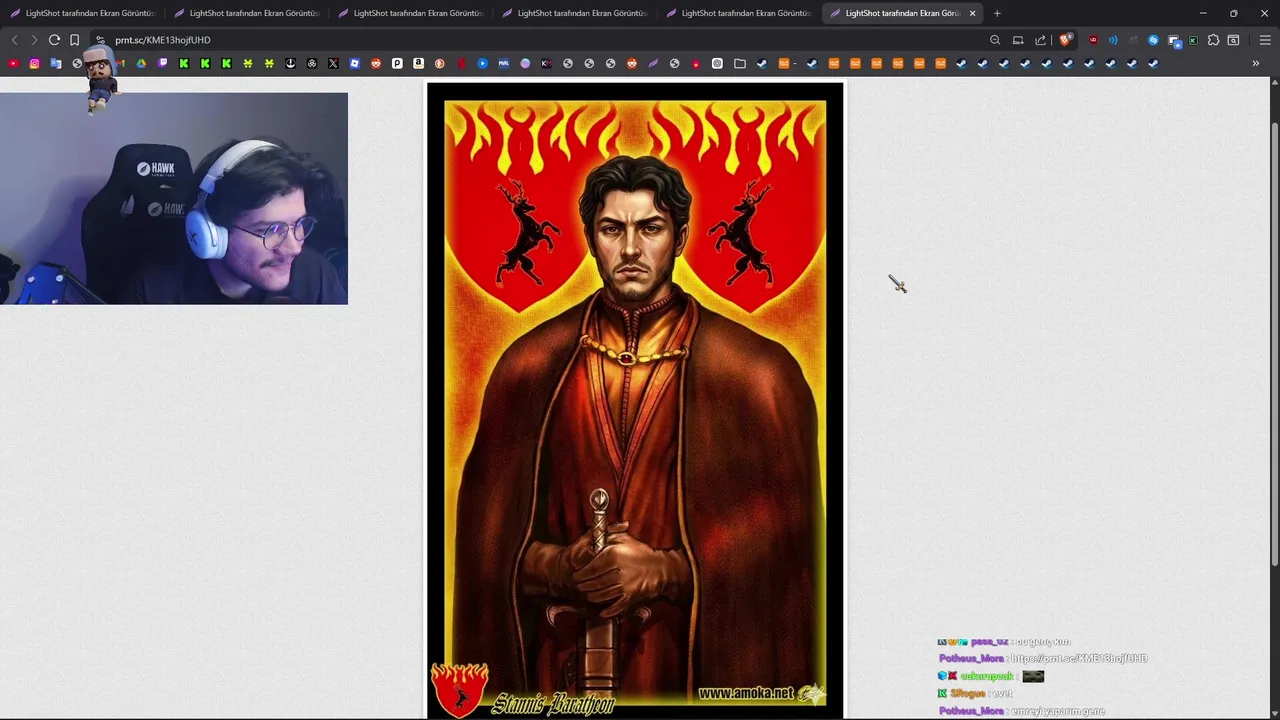Show hidden bookmarks with the double chevron
The width and height of the screenshot is (1280, 720).
pos(1256,64)
